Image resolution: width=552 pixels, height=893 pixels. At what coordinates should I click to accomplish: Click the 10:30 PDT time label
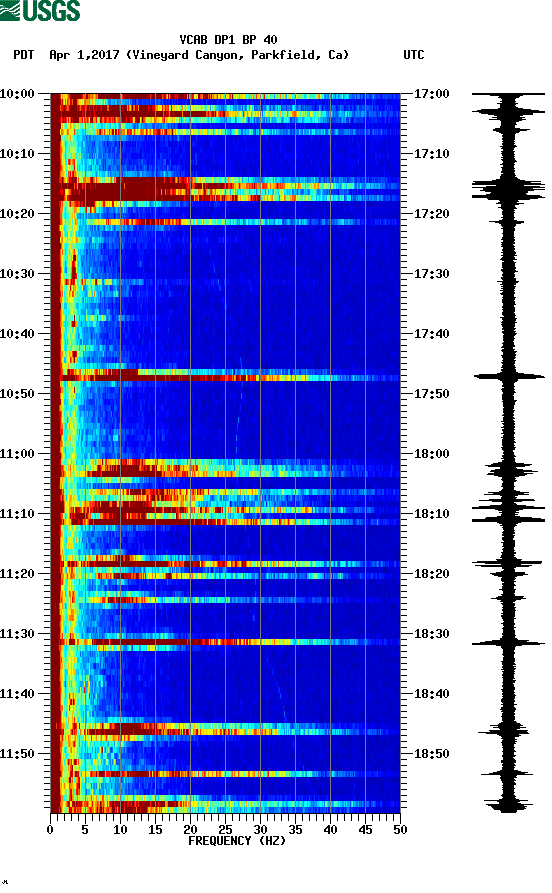pyautogui.click(x=17, y=273)
